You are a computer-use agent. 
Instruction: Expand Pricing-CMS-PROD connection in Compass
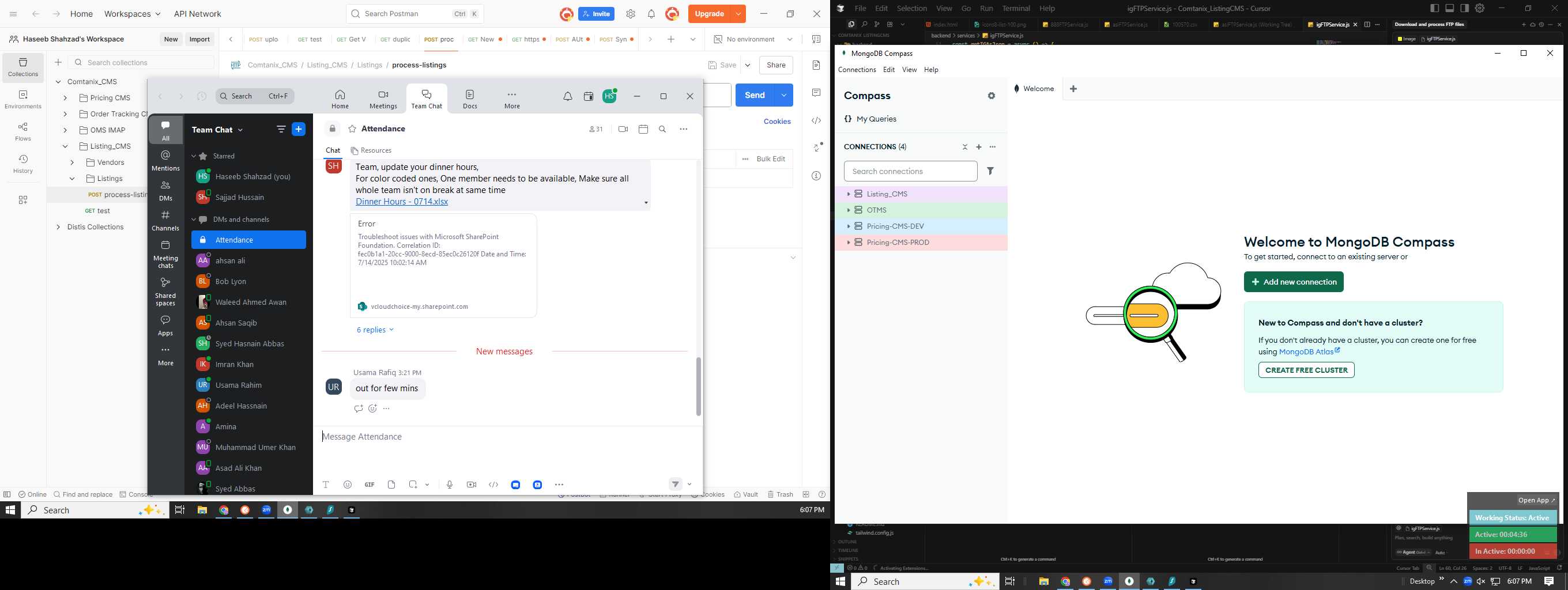[x=849, y=242]
